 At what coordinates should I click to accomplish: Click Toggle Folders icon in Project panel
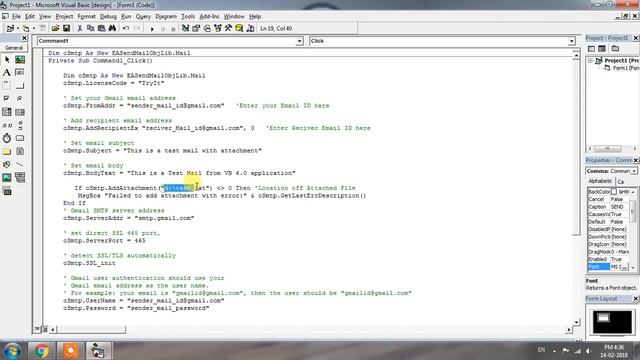click(x=615, y=49)
